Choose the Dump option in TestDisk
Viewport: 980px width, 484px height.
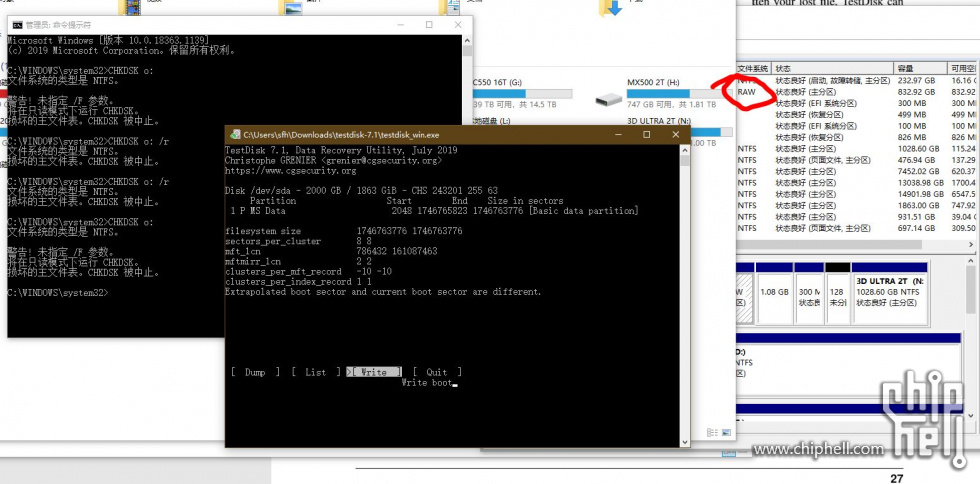[x=255, y=372]
